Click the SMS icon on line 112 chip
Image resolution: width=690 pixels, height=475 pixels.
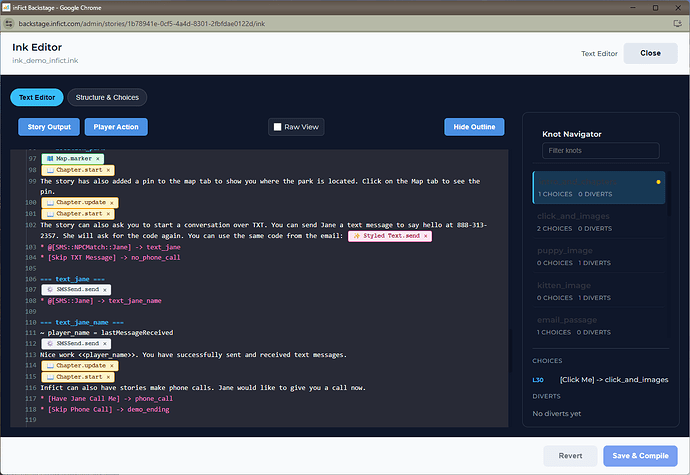click(x=50, y=343)
